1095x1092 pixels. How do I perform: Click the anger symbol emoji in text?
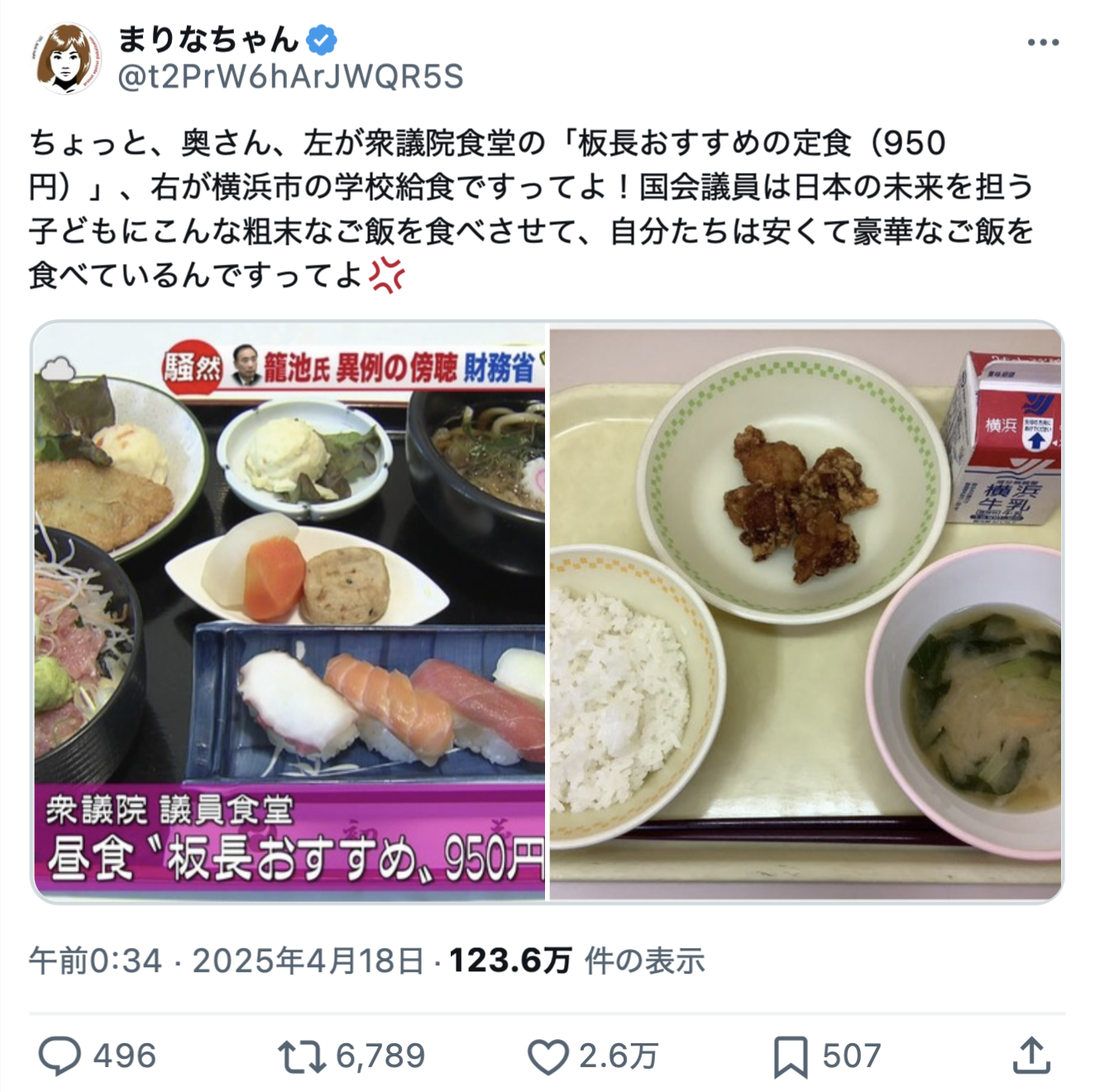[386, 275]
